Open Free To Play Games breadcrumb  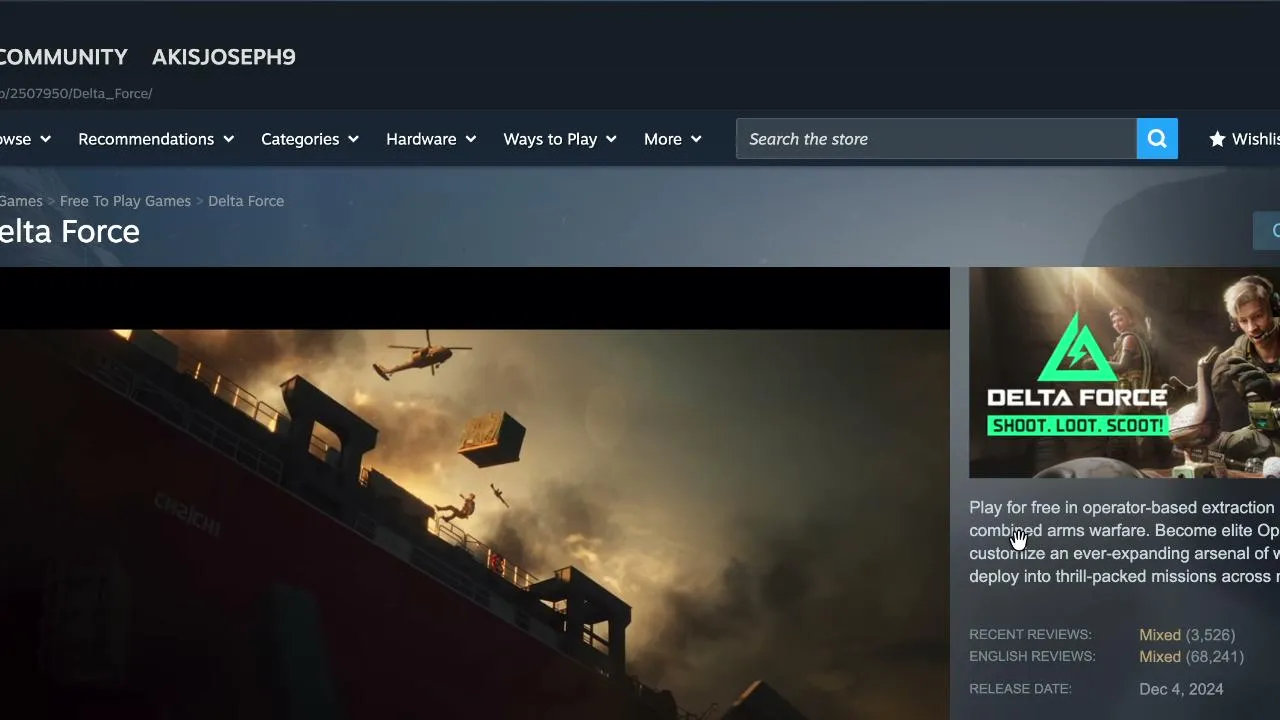[125, 201]
